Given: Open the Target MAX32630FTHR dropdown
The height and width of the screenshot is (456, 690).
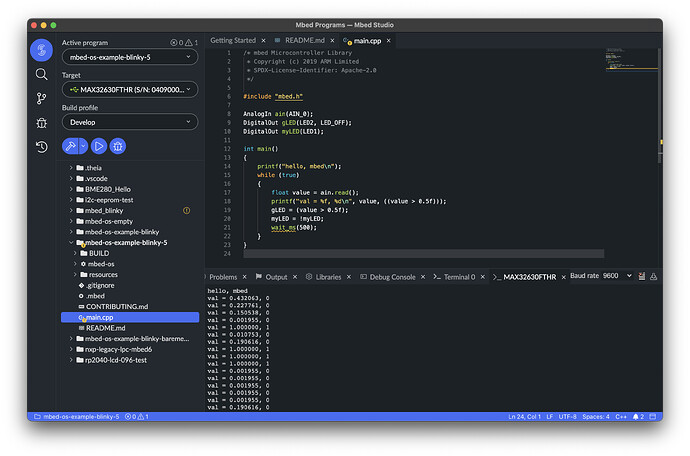Looking at the screenshot, I should 129,90.
